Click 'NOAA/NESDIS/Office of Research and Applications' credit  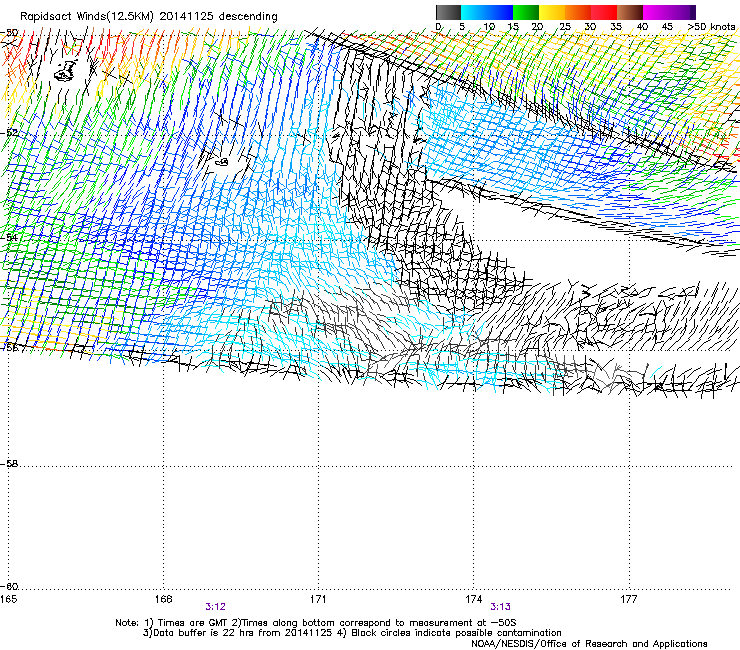(x=589, y=644)
